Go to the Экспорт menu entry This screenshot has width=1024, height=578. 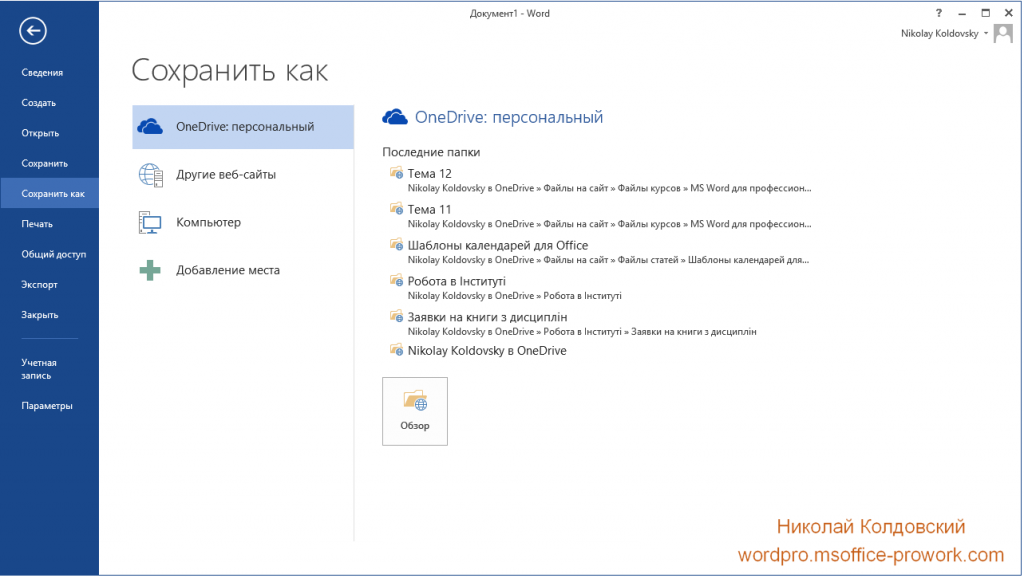(40, 284)
